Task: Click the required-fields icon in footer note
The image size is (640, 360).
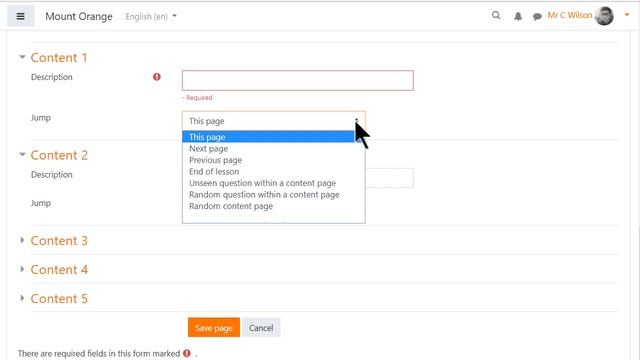Action: click(x=187, y=353)
